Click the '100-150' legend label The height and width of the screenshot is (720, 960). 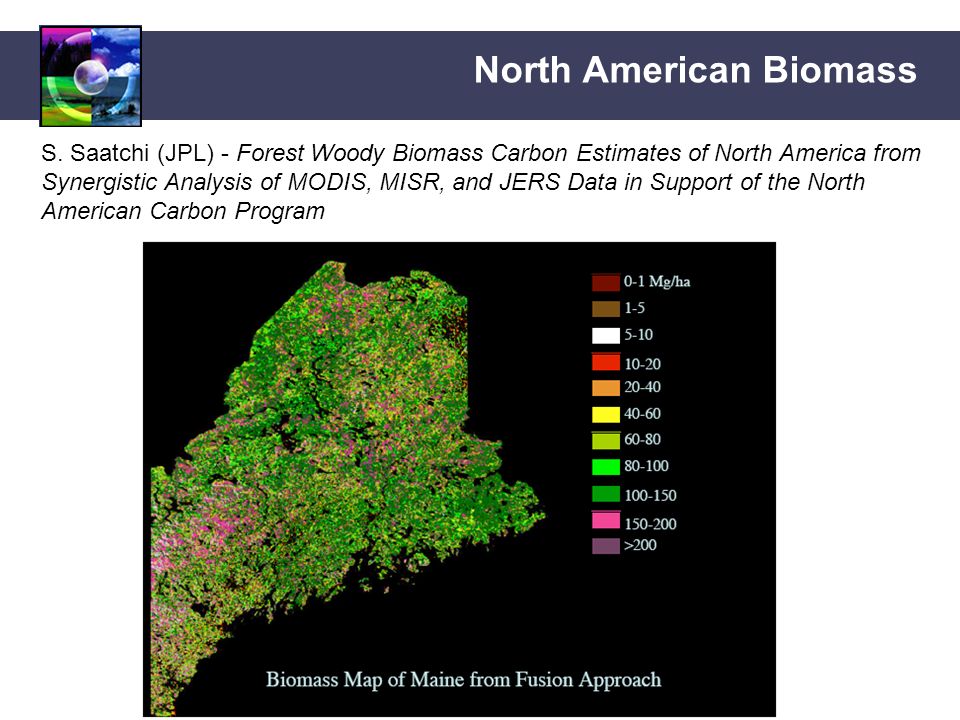pyautogui.click(x=650, y=495)
